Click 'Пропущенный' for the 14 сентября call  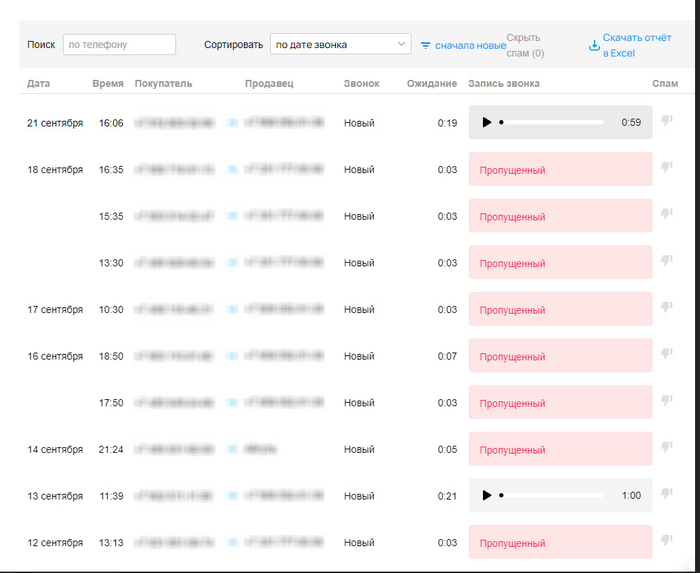pos(512,450)
